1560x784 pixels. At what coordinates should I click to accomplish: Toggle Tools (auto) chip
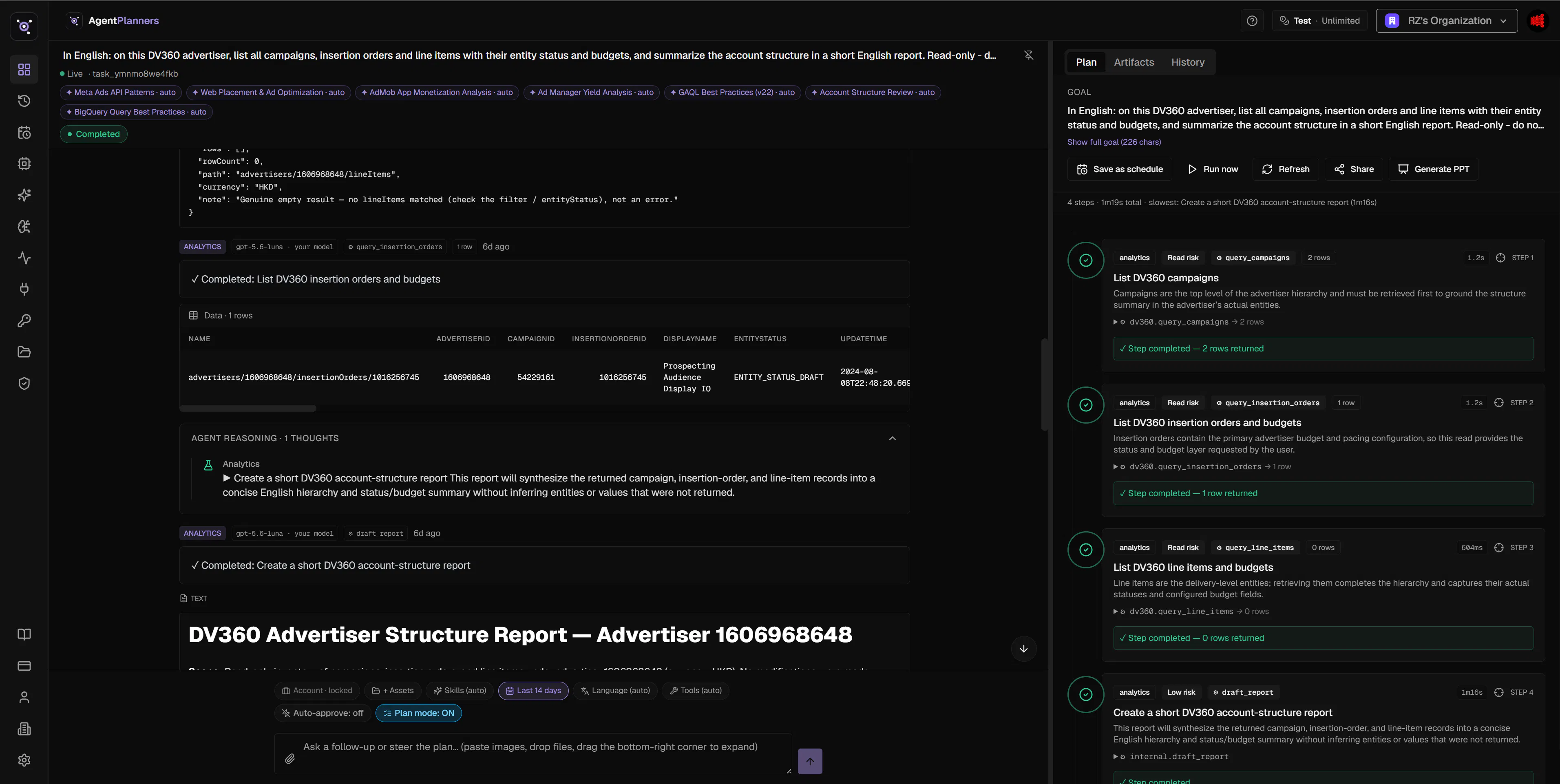tap(695, 691)
